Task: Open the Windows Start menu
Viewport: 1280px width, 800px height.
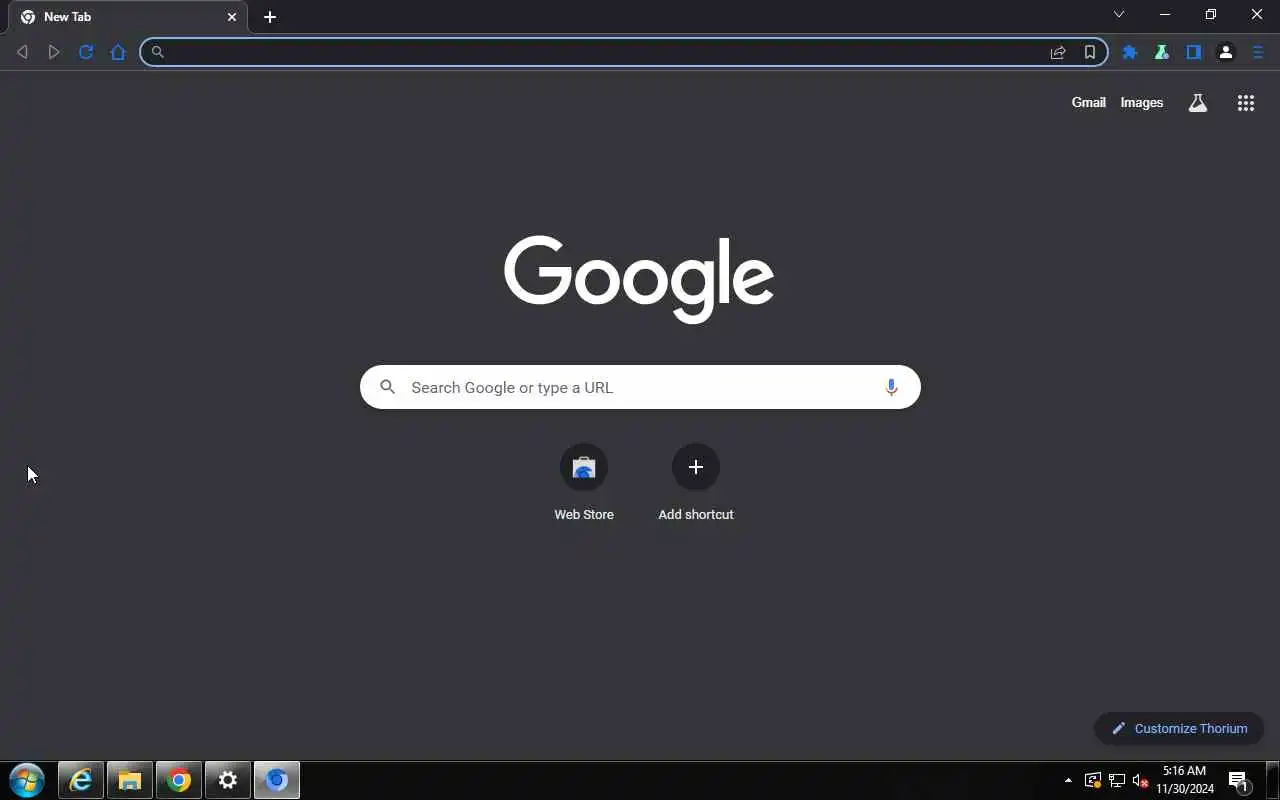Action: click(x=27, y=780)
